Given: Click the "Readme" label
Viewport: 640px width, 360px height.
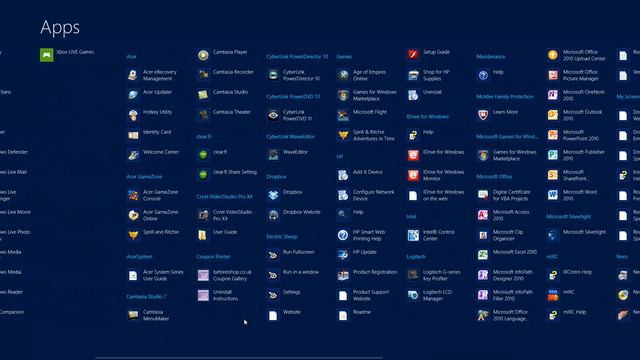Looking at the screenshot, I should (x=362, y=312).
